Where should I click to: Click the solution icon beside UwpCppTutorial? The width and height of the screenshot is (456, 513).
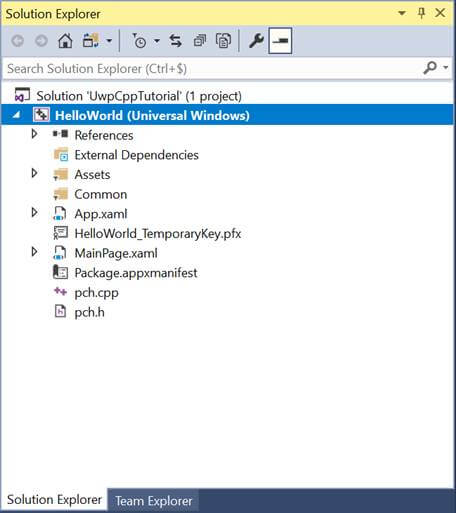[22, 95]
